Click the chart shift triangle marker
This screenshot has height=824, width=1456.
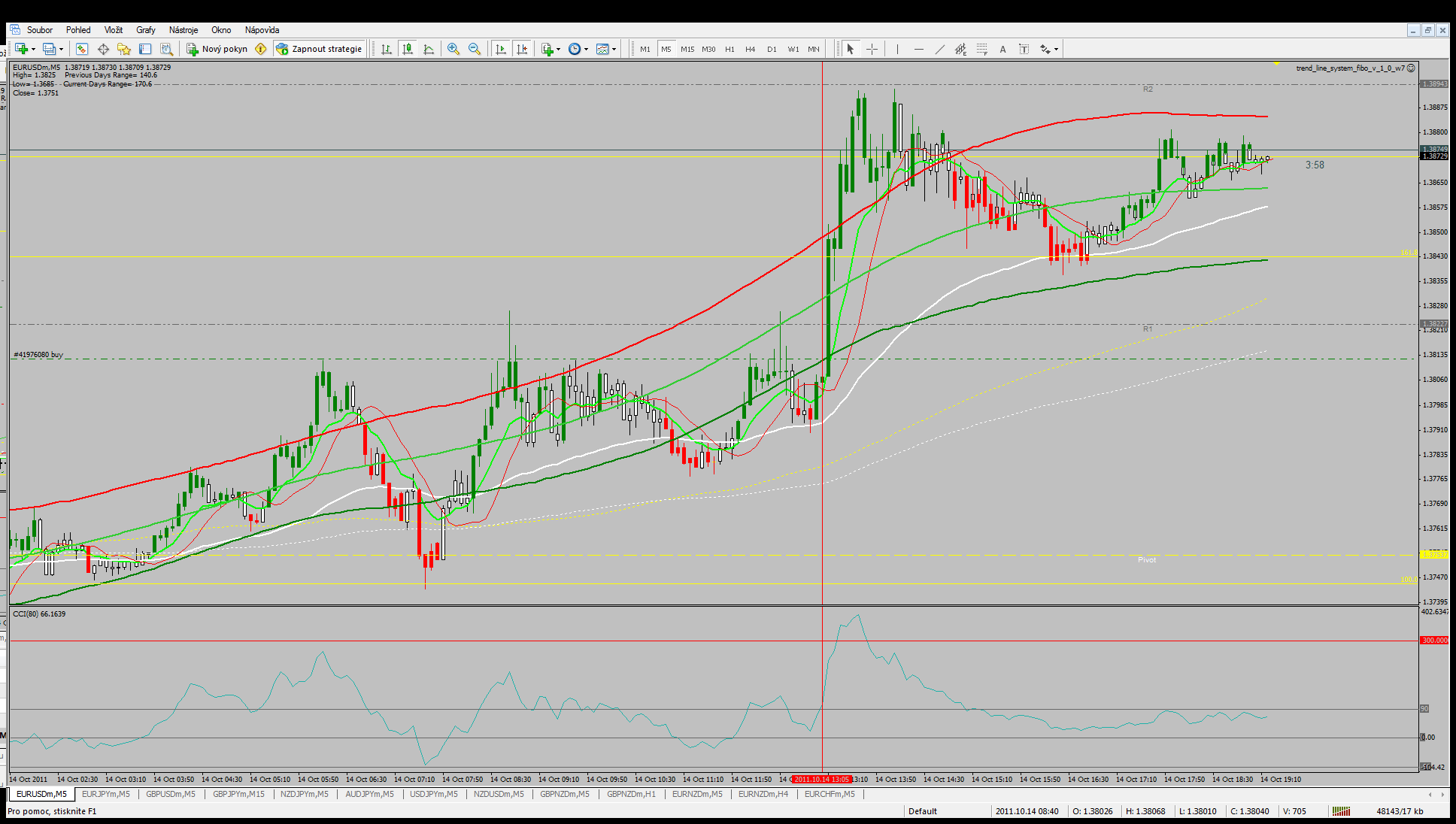pyautogui.click(x=1276, y=64)
